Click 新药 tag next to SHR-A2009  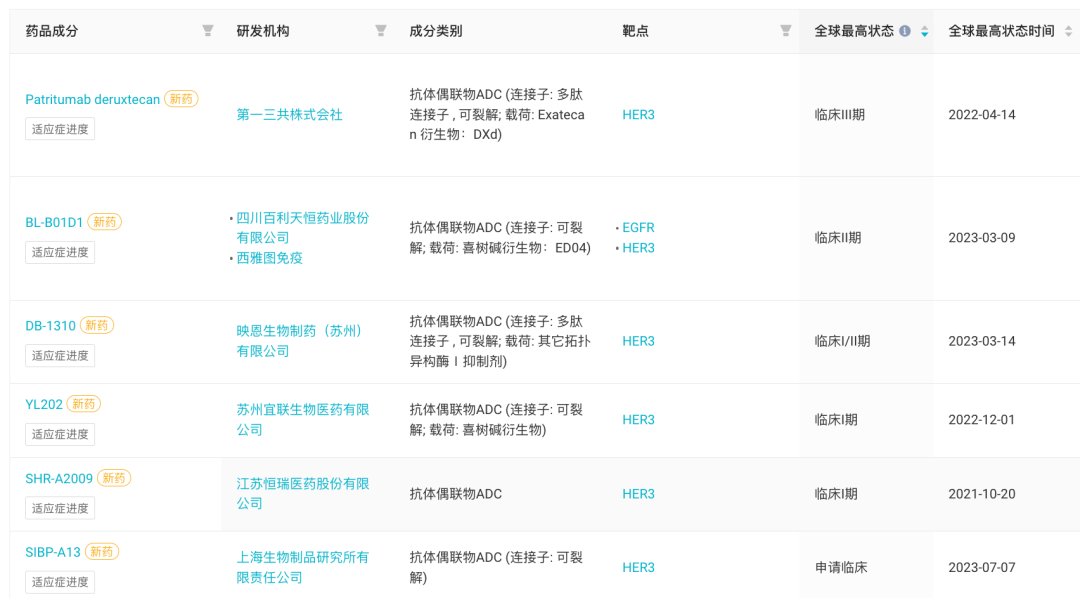pyautogui.click(x=114, y=478)
